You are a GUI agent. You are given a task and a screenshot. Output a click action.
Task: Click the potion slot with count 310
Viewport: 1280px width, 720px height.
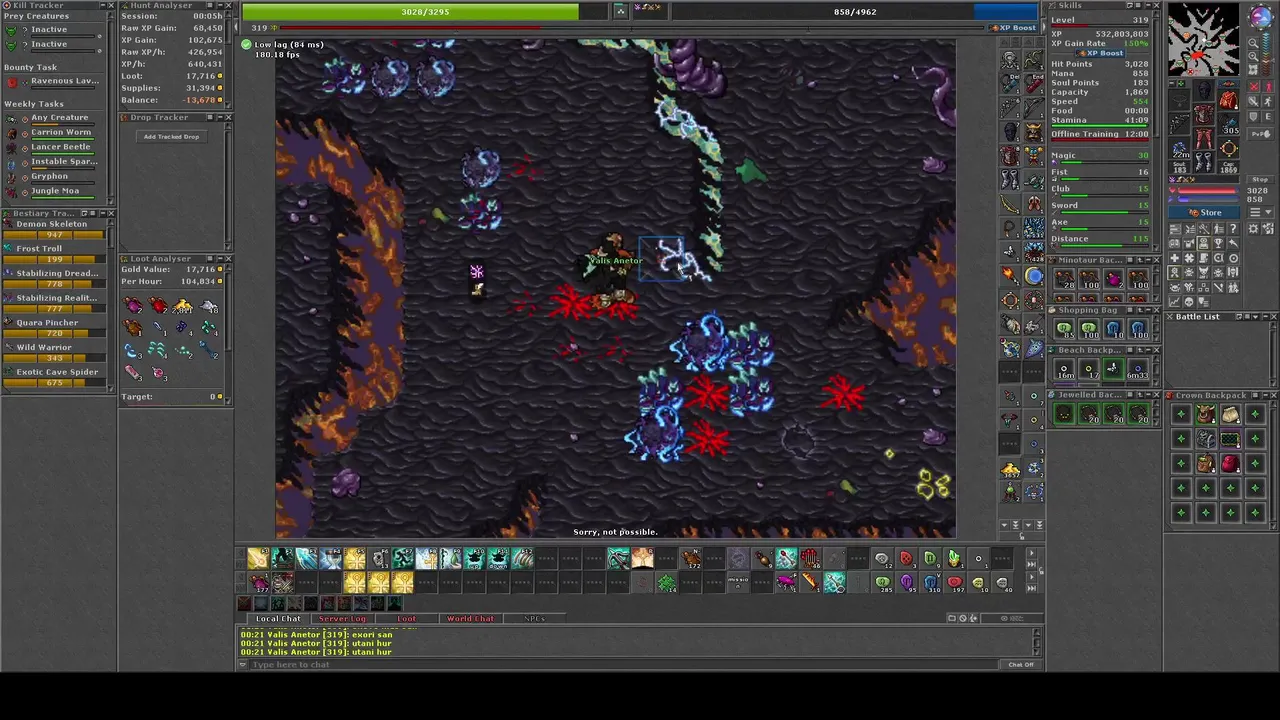pos(930,583)
